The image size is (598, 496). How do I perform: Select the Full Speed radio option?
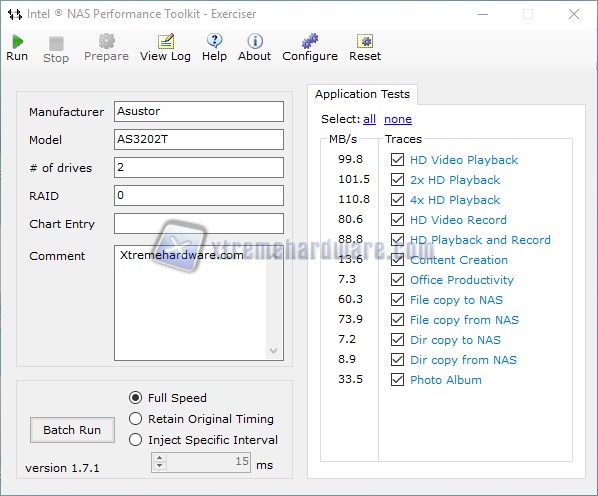tap(135, 398)
